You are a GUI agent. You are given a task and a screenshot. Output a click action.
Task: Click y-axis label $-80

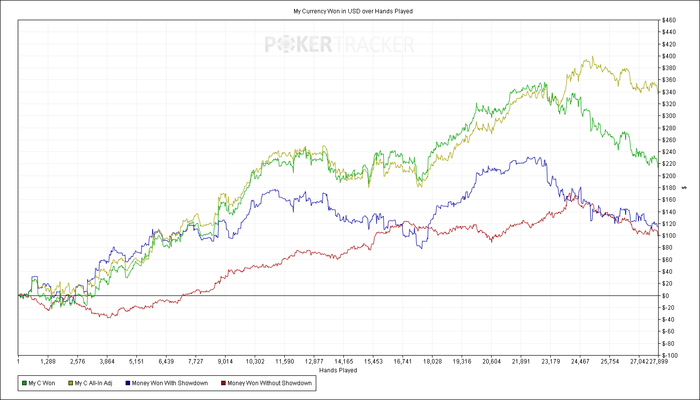point(668,344)
